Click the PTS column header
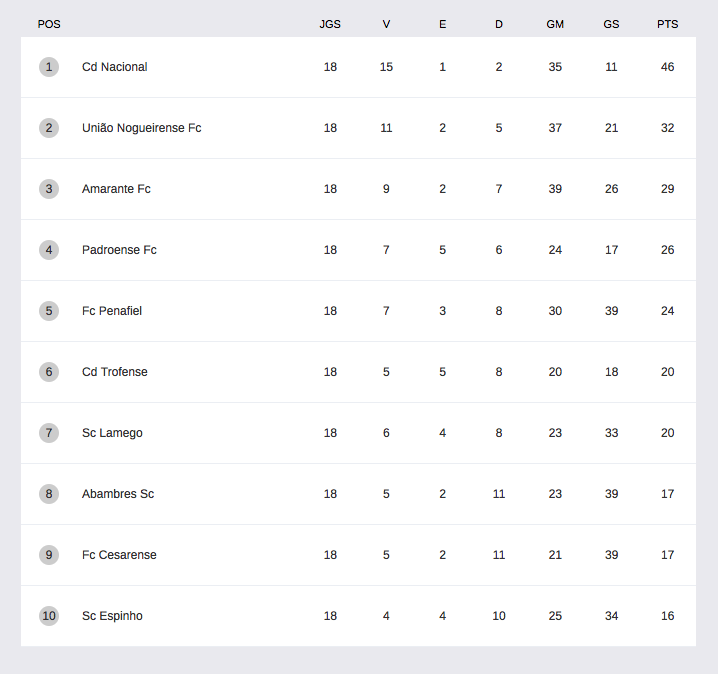This screenshot has width=718, height=674. [667, 24]
